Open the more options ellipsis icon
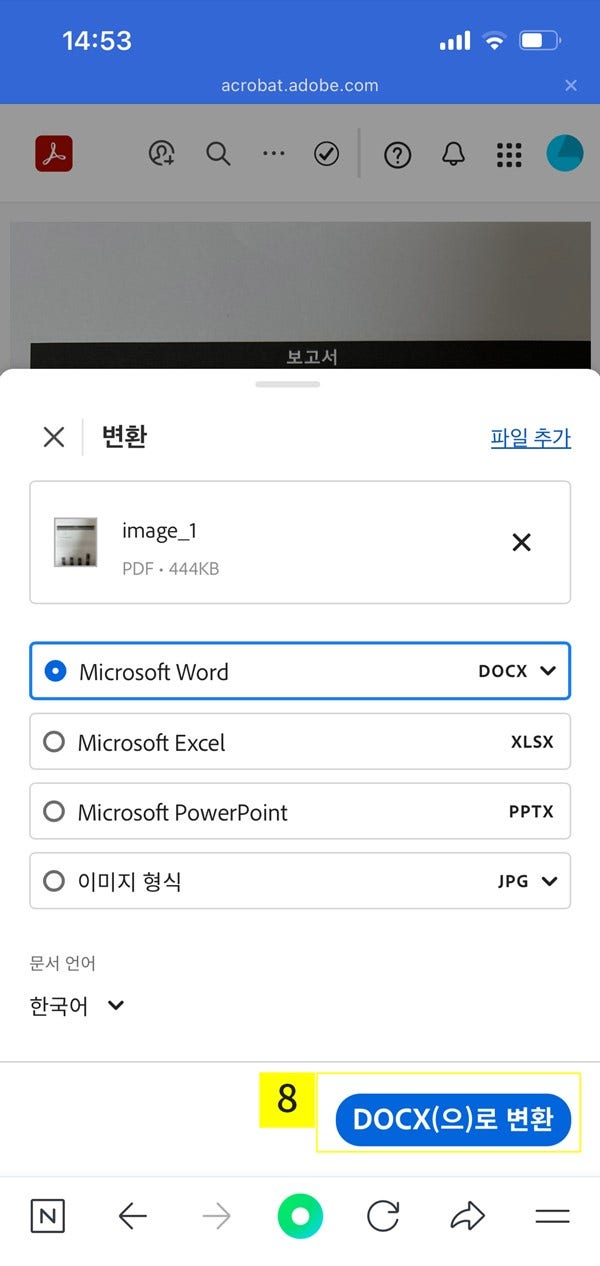 click(x=273, y=155)
